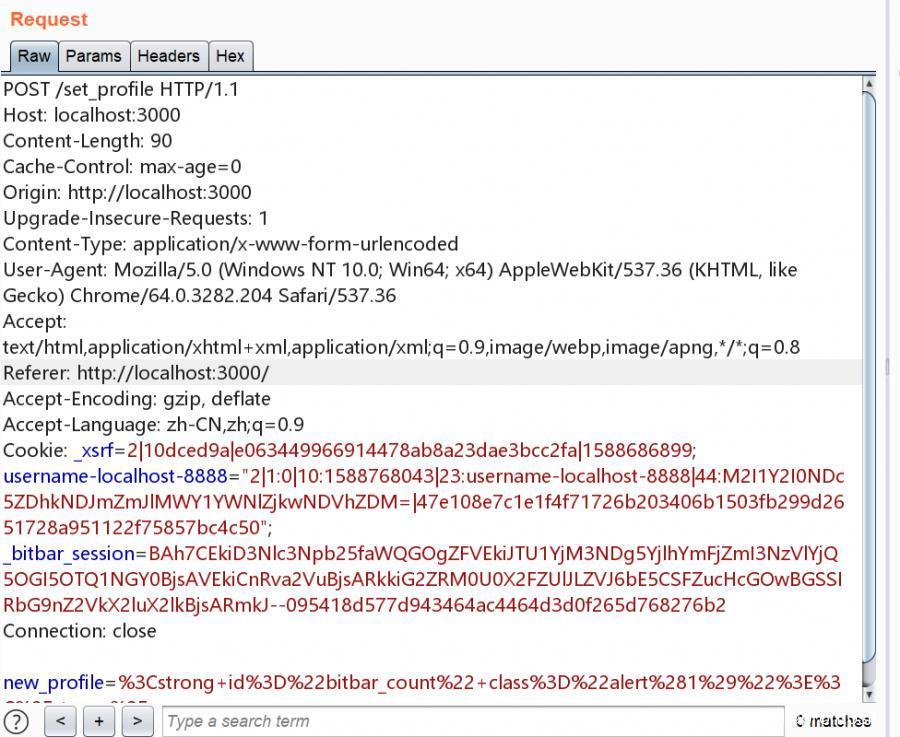Click the plus search options button

pyautogui.click(x=99, y=721)
